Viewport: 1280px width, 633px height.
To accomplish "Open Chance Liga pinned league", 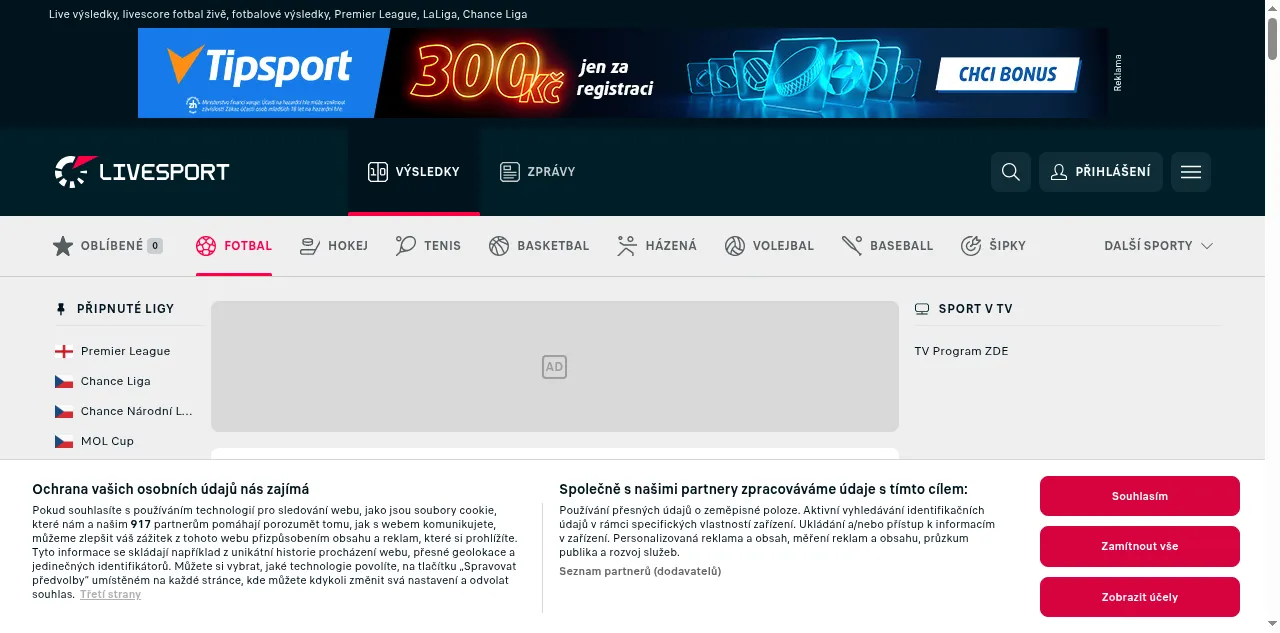I will click(x=115, y=381).
